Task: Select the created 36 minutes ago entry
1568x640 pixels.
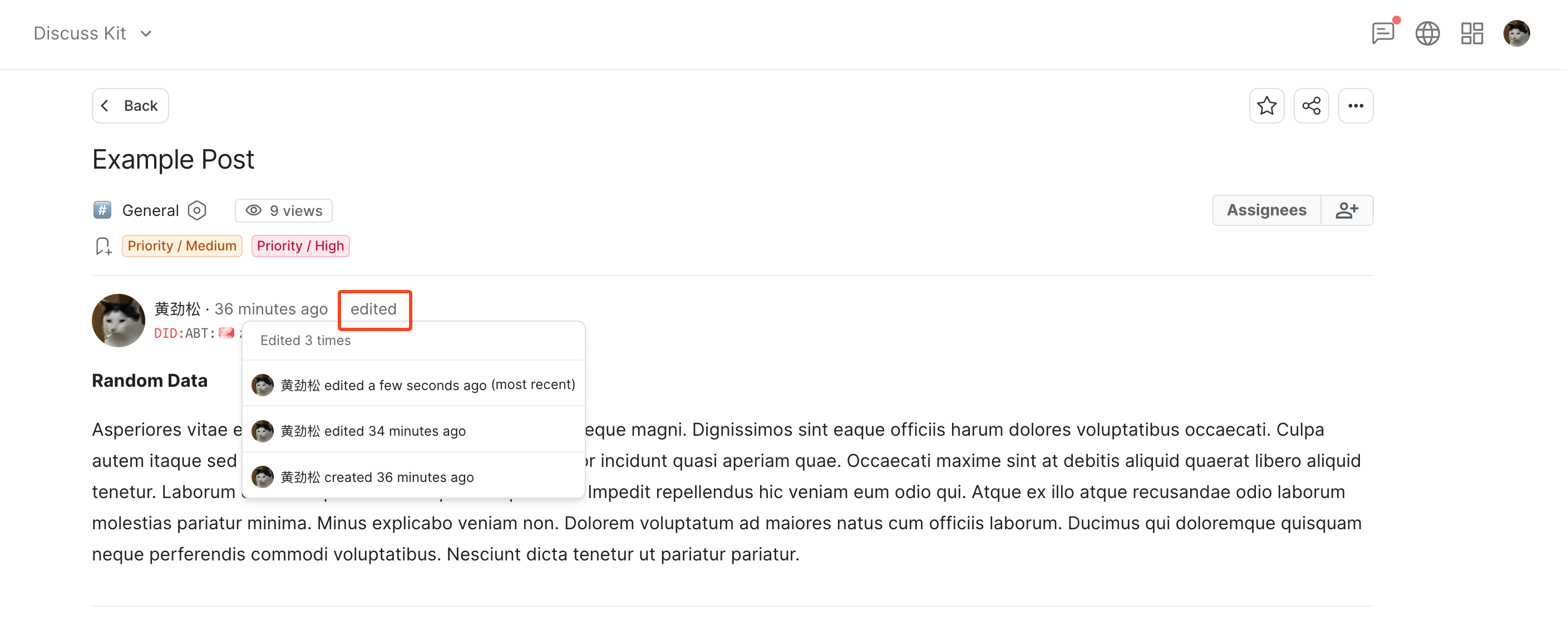Action: (x=414, y=477)
